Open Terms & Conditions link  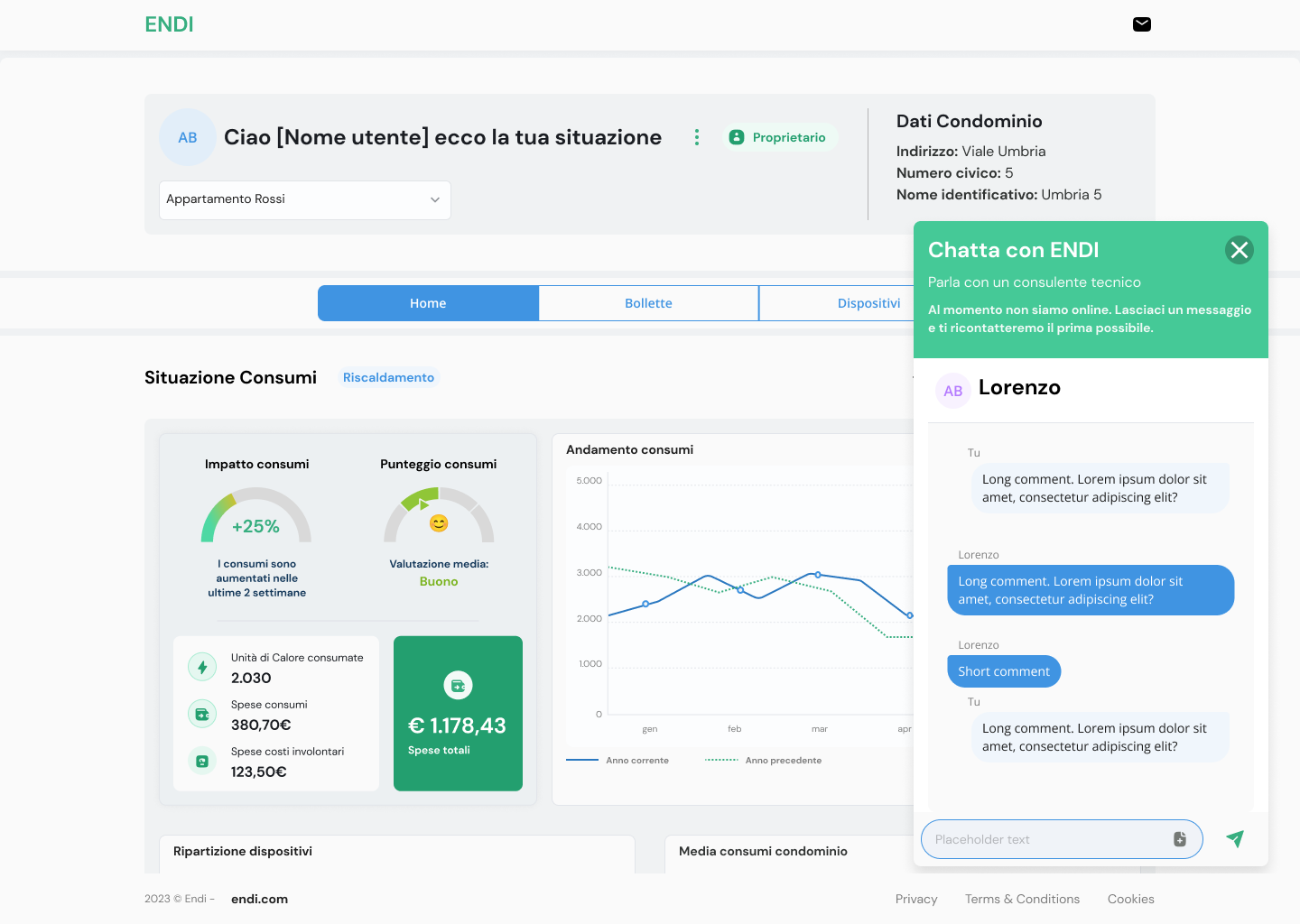click(x=1022, y=899)
